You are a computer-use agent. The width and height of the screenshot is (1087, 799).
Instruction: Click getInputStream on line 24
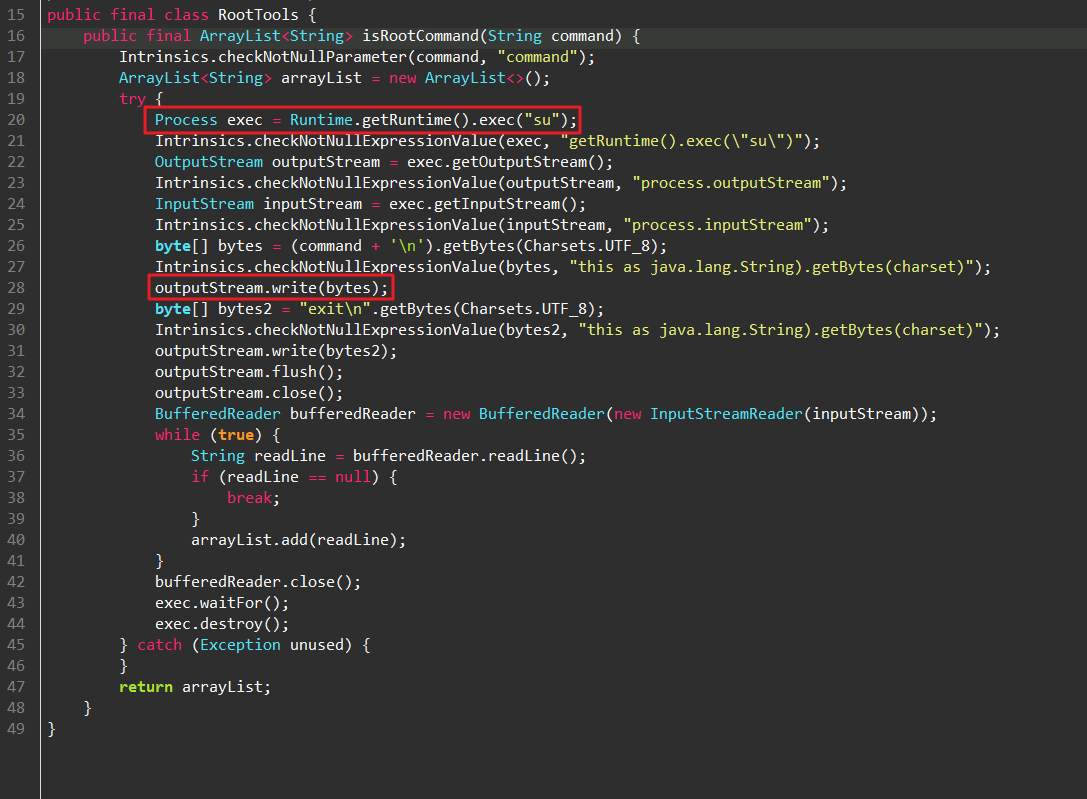[x=497, y=204]
